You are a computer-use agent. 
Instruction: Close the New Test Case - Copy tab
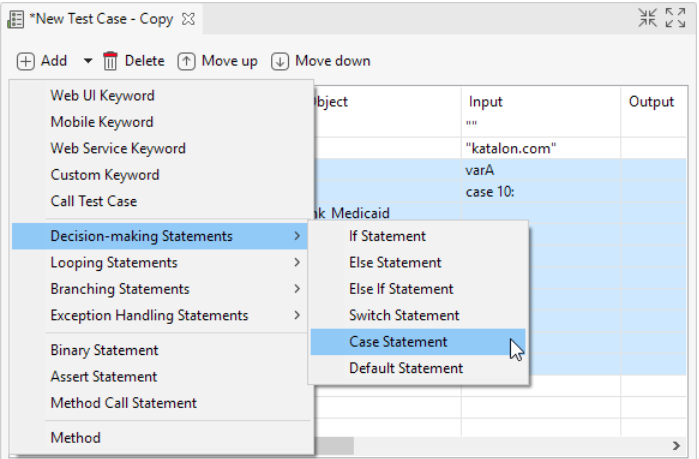[x=188, y=19]
